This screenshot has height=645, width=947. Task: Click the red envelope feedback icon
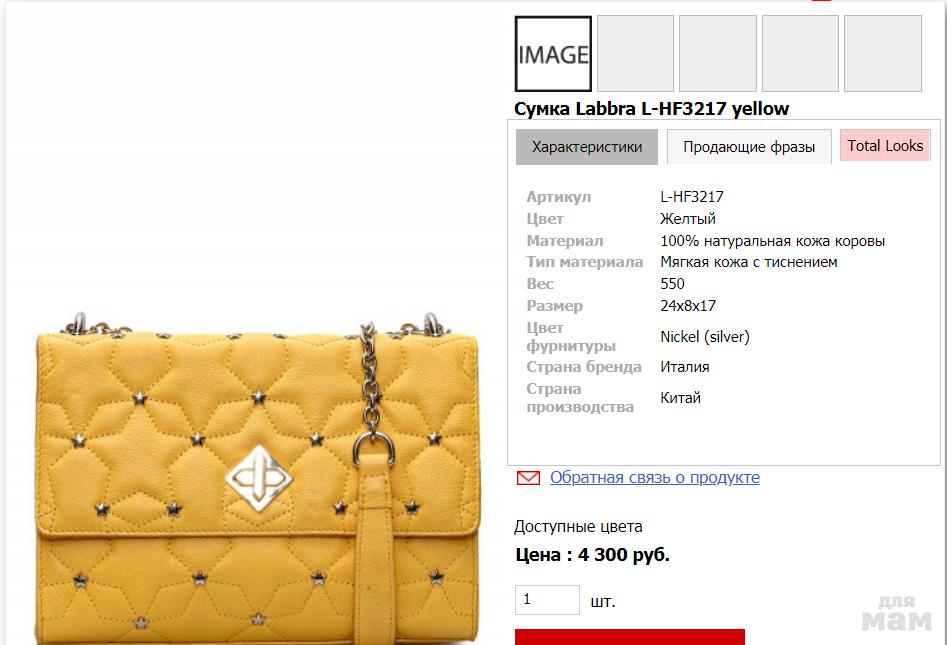pyautogui.click(x=528, y=478)
